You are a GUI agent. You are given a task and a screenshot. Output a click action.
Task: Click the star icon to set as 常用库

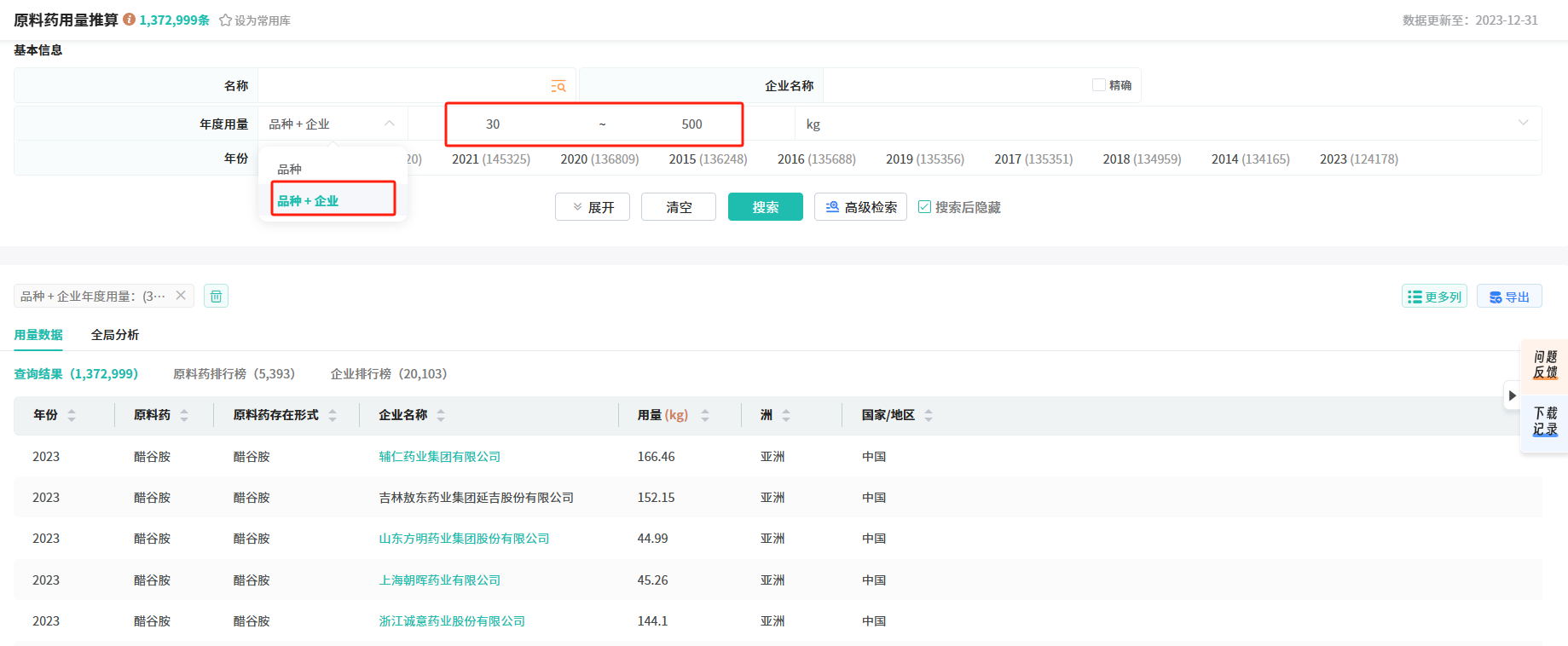click(x=225, y=20)
